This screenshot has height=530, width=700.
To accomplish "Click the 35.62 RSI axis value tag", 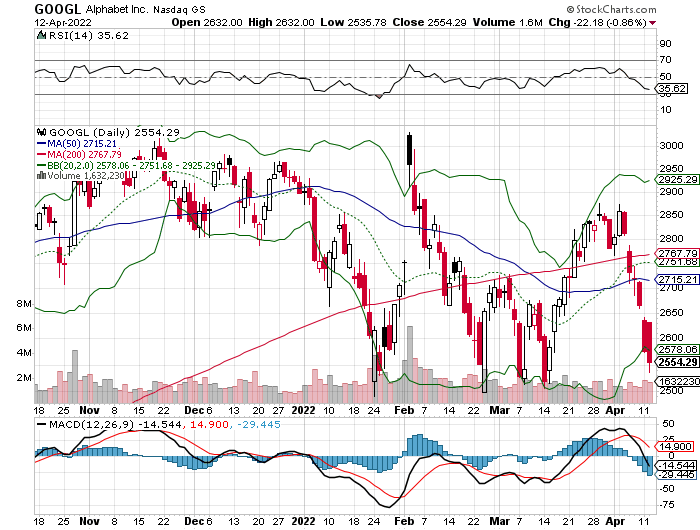I will click(x=671, y=88).
